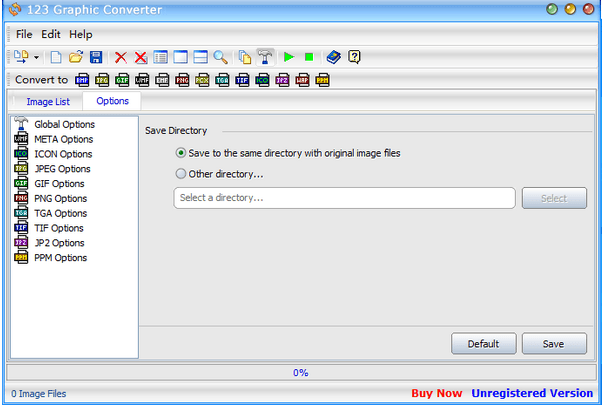The width and height of the screenshot is (613, 410).
Task: Convert to PPM format icon
Action: (x=322, y=80)
